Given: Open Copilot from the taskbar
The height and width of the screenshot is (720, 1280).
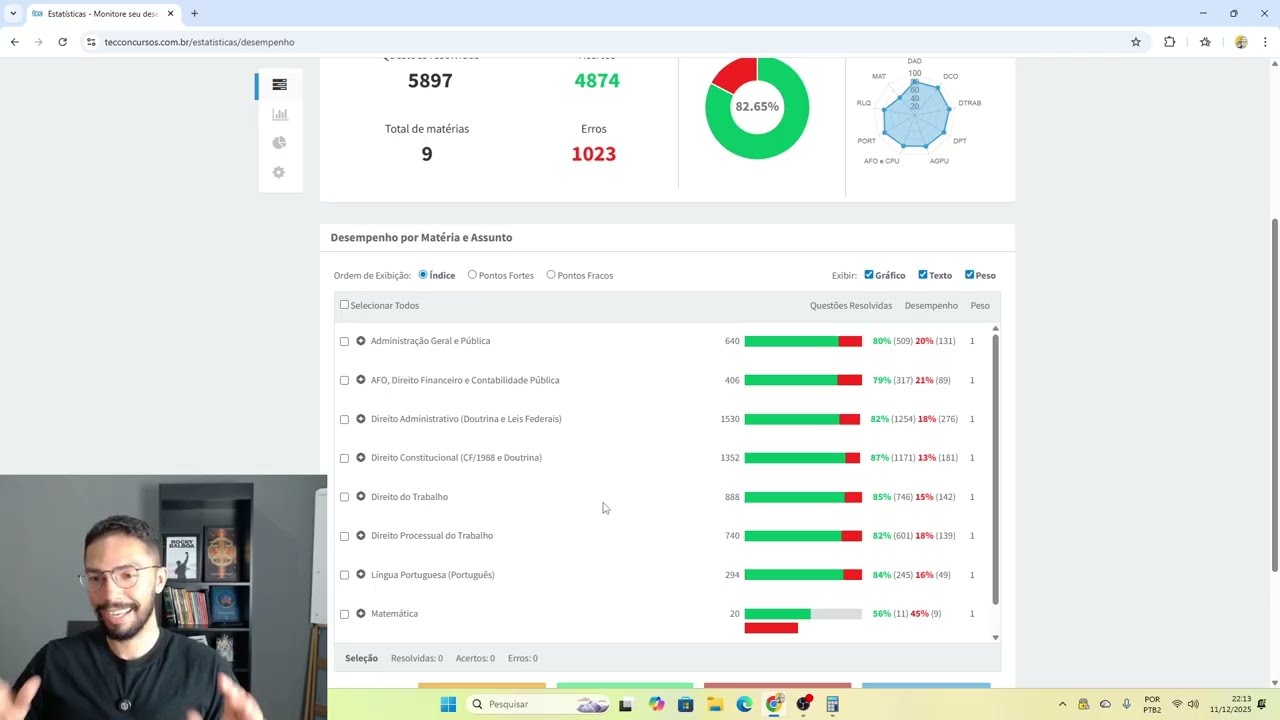Looking at the screenshot, I should tap(656, 704).
